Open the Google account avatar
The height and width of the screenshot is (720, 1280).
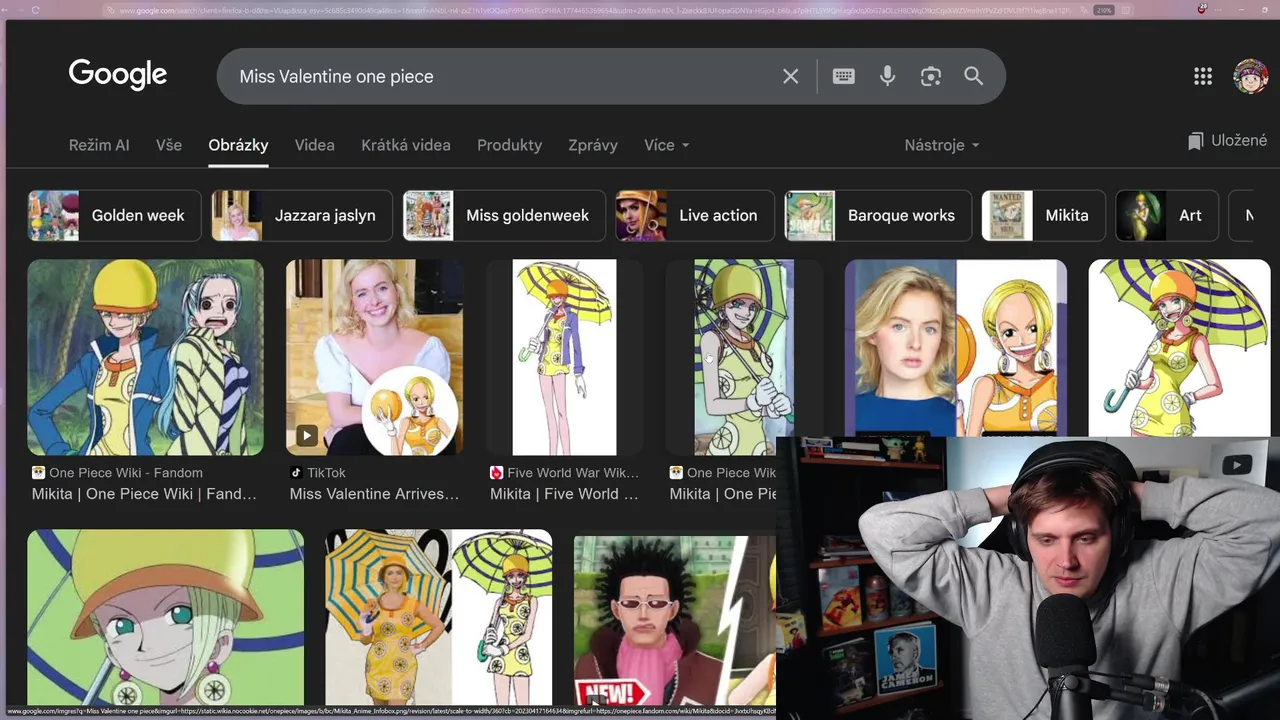point(1250,76)
